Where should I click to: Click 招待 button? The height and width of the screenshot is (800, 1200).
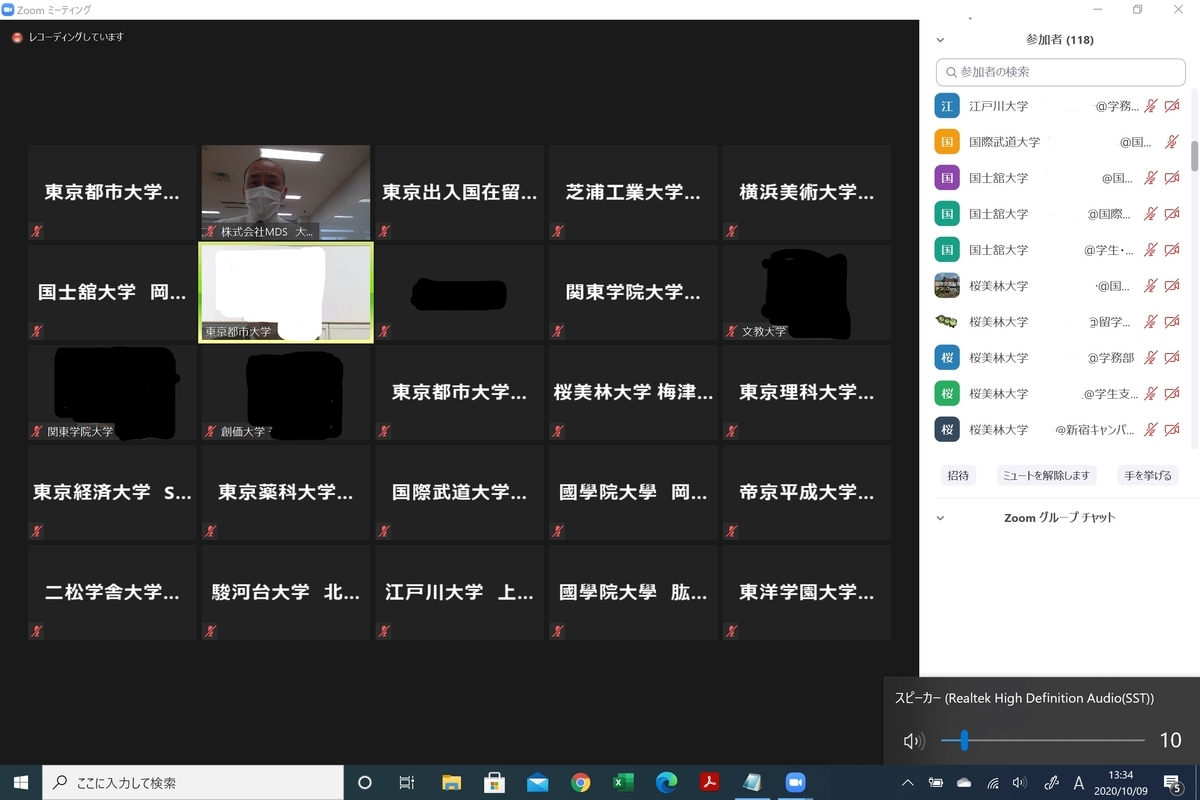pyautogui.click(x=958, y=476)
